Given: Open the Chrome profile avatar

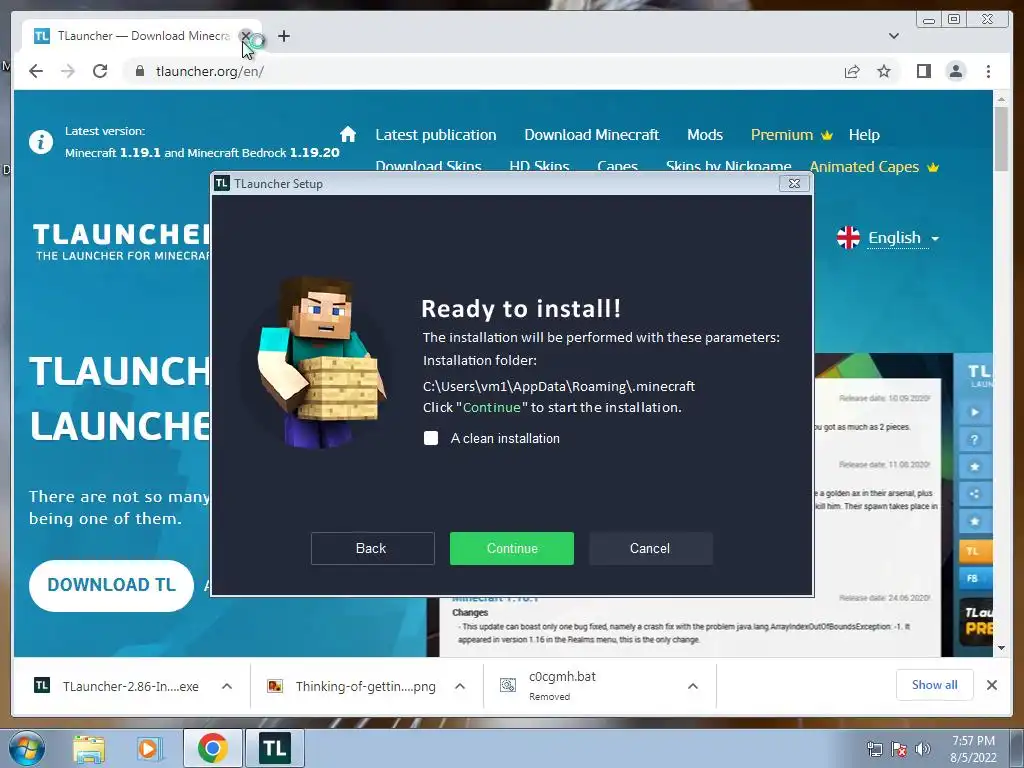Looking at the screenshot, I should coord(956,71).
